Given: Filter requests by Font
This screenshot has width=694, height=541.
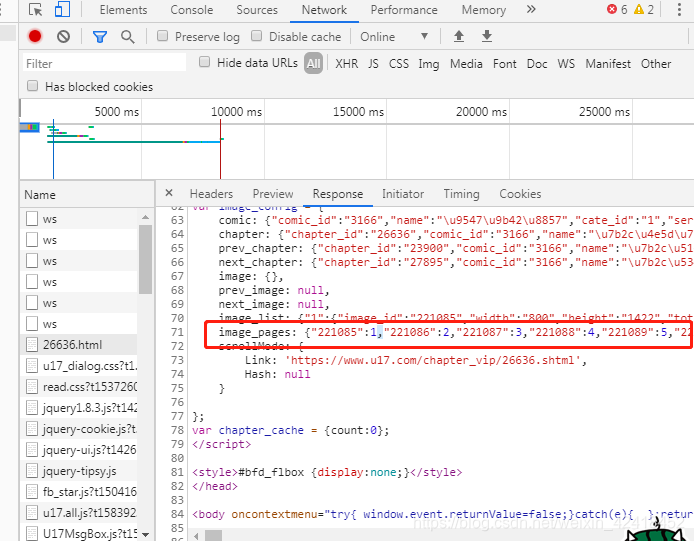Looking at the screenshot, I should click(505, 64).
